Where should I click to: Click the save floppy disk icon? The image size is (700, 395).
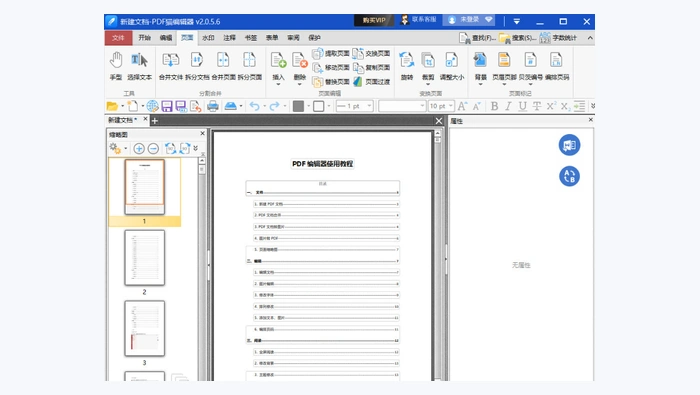tap(167, 106)
